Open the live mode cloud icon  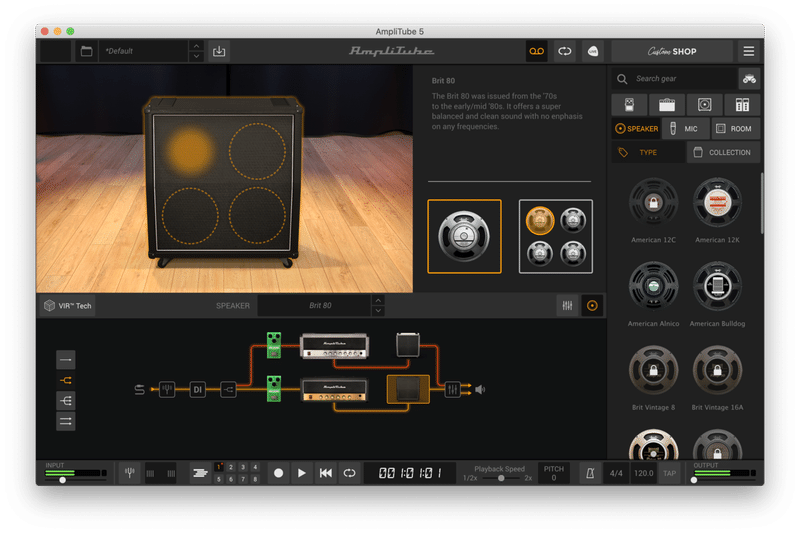(x=593, y=52)
